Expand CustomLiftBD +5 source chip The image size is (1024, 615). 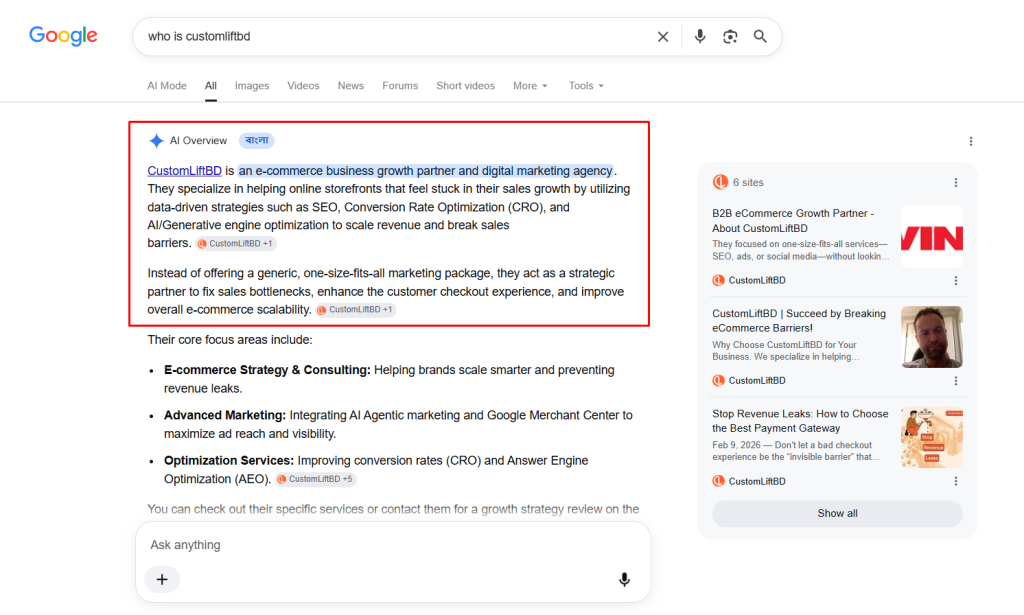tap(315, 479)
